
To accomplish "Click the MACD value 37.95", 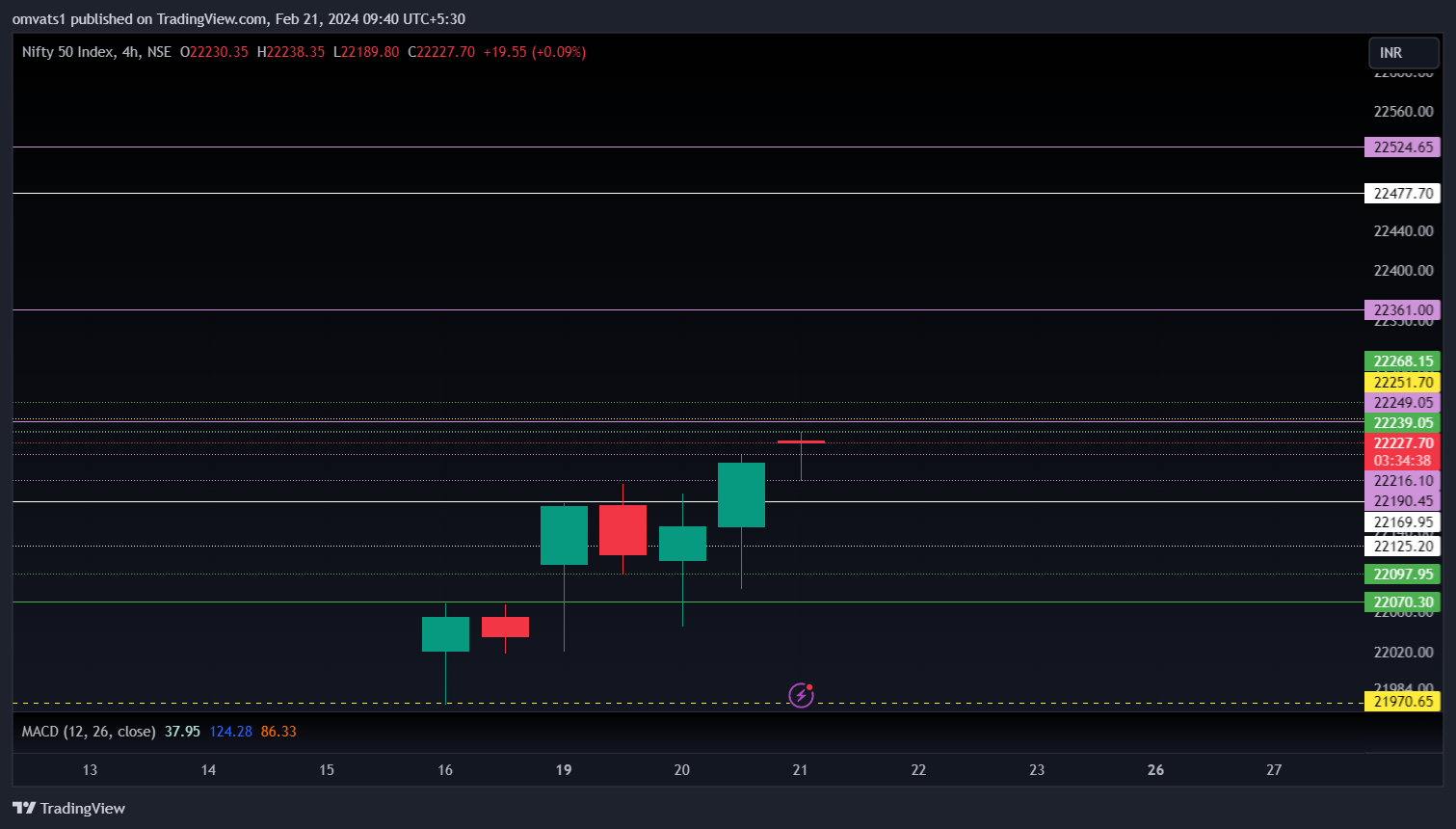I will click(x=182, y=732).
